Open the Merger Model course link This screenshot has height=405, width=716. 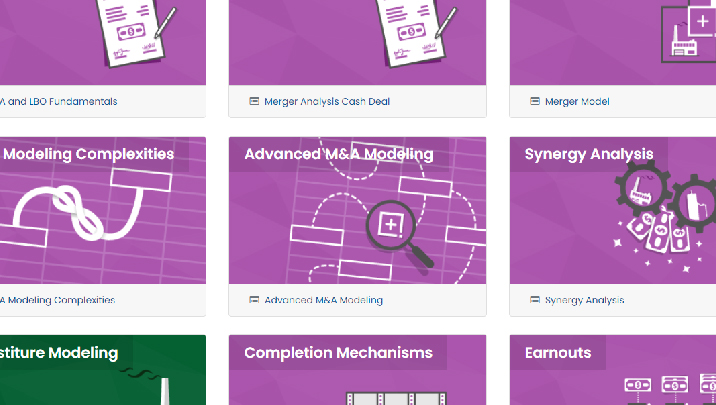tap(577, 101)
